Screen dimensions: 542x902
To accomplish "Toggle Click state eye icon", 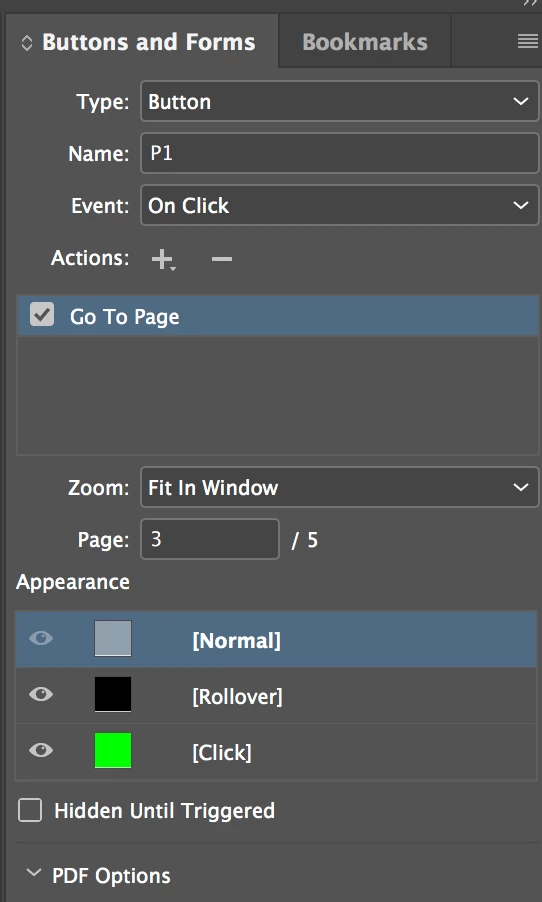I will [x=41, y=750].
